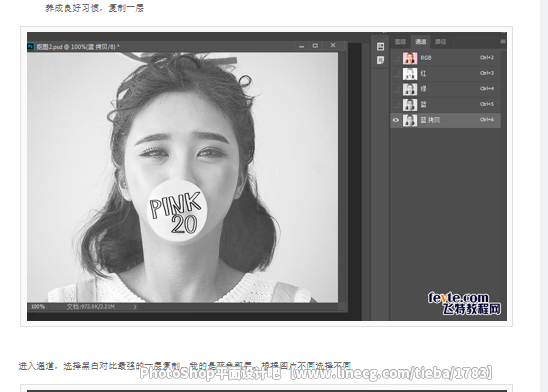Viewport: 548px width, 392px height.
Task: Toggle visibility of the 绿 (Green) channel
Action: (x=396, y=89)
